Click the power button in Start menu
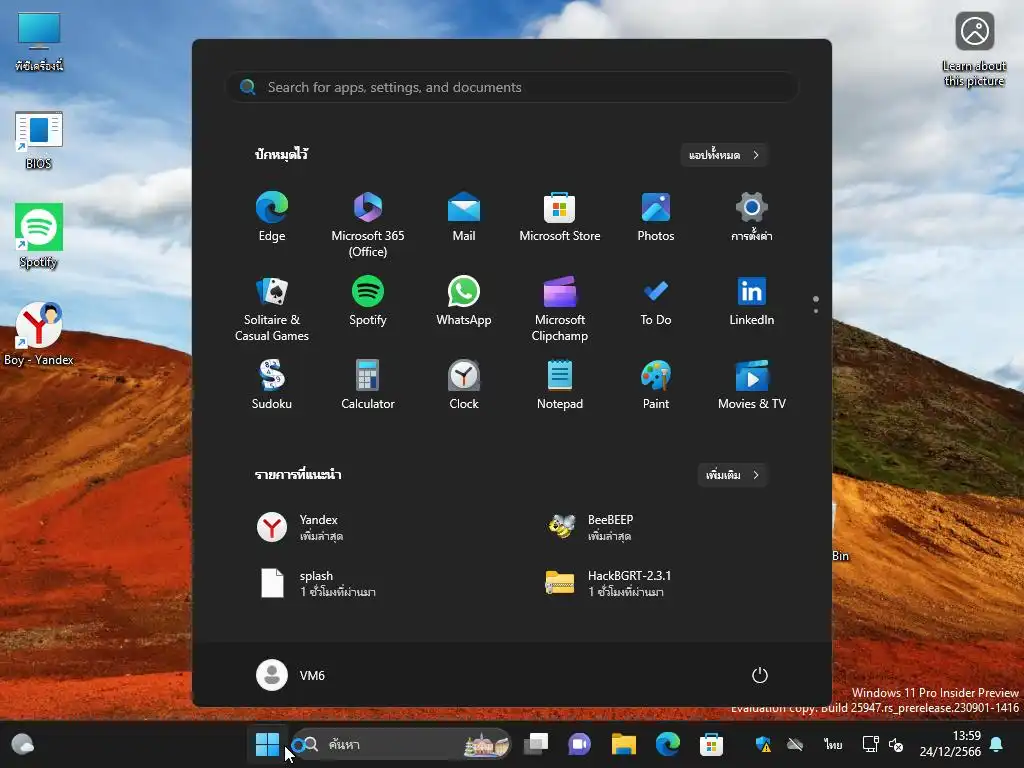 760,675
